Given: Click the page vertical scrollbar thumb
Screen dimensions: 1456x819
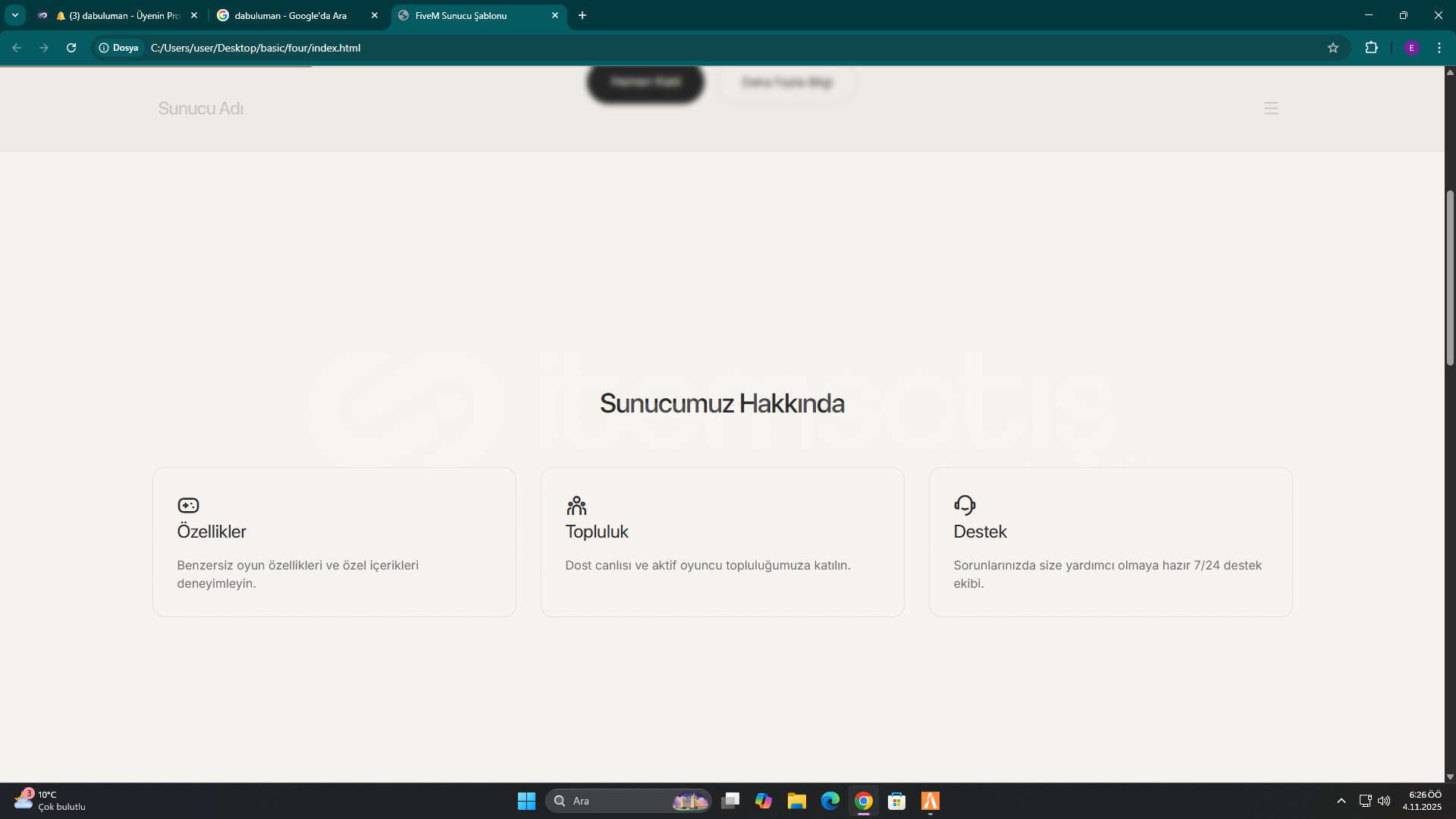Looking at the screenshot, I should pyautogui.click(x=1450, y=277).
